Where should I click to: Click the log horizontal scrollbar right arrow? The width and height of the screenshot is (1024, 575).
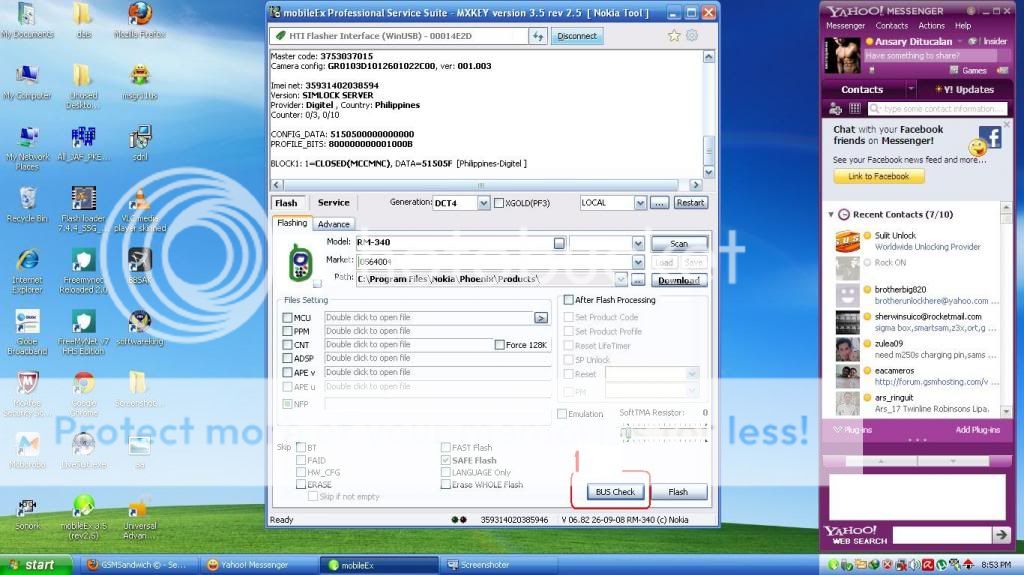(x=696, y=185)
